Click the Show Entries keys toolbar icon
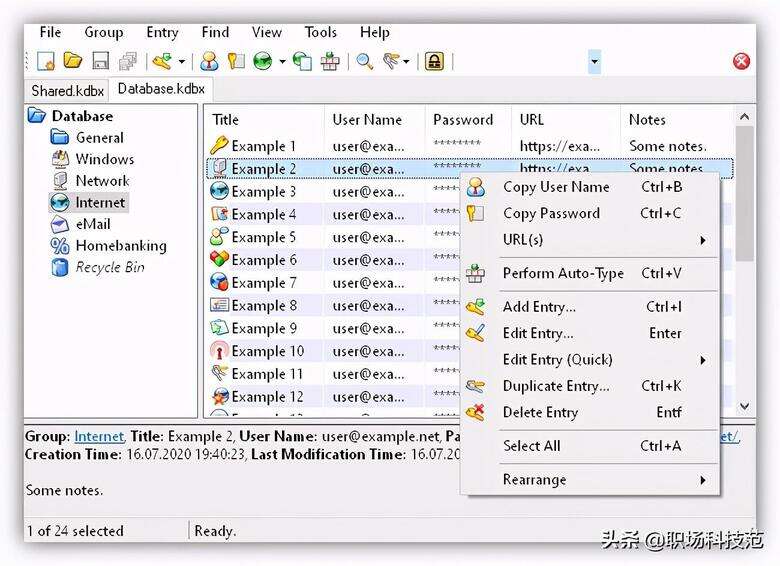The width and height of the screenshot is (780, 566). point(391,61)
